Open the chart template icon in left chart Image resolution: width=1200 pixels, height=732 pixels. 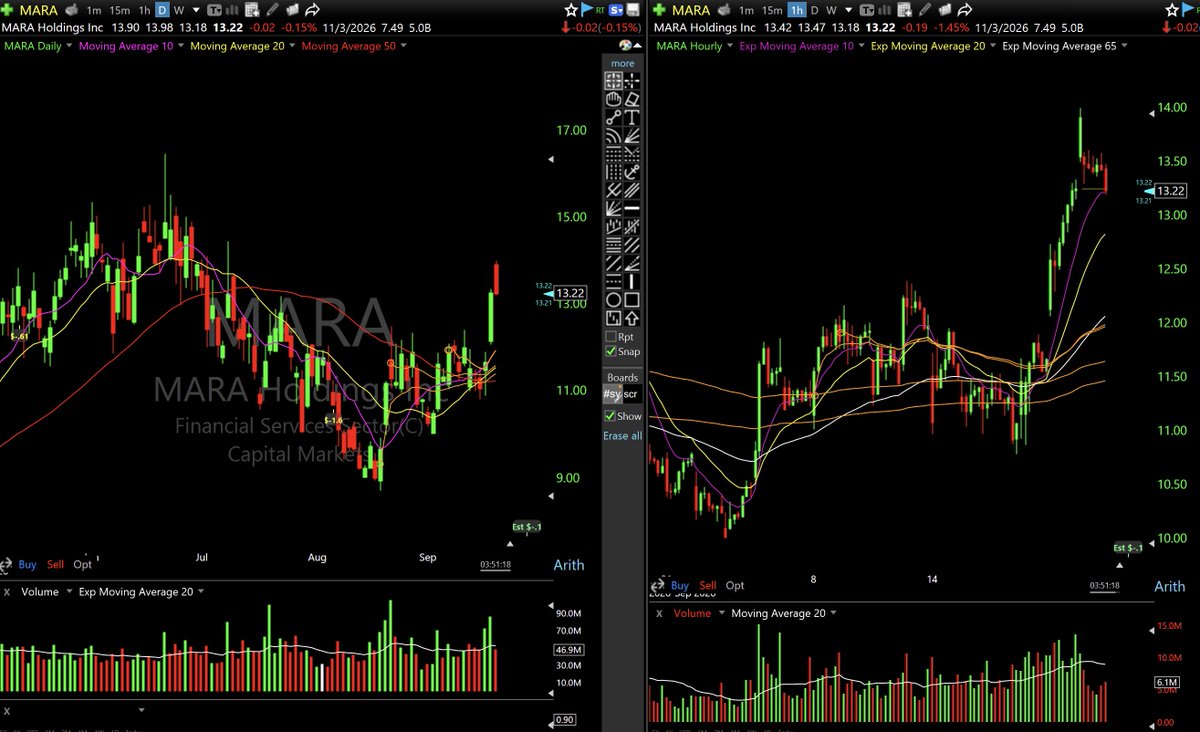[x=214, y=10]
